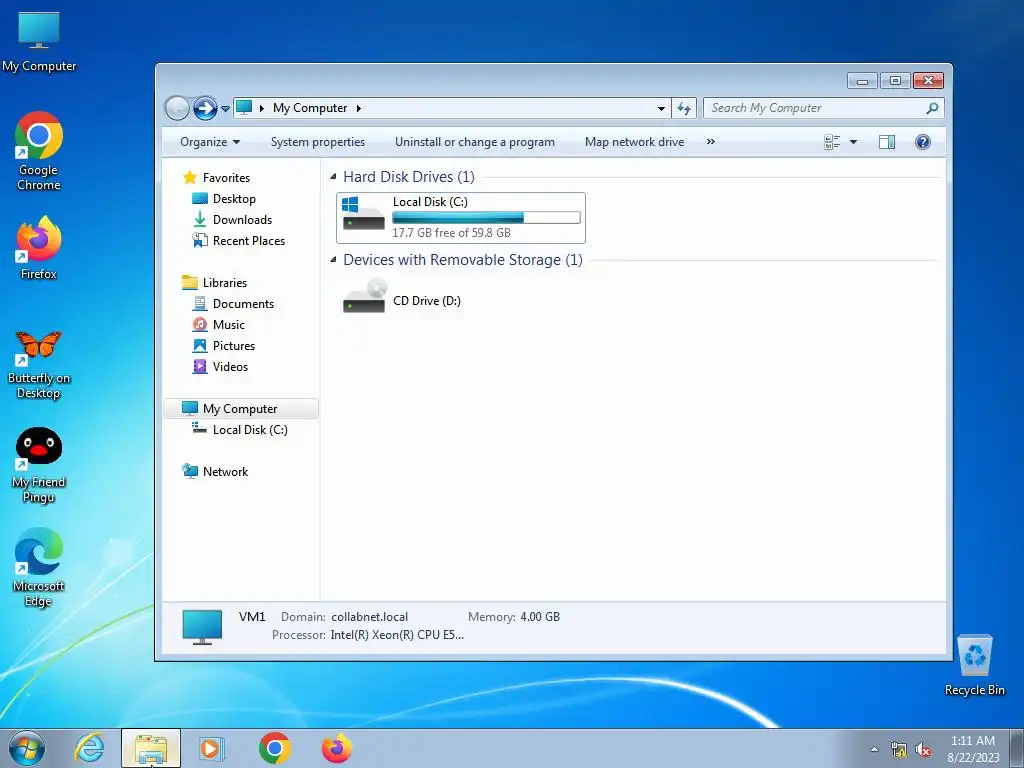Screen dimensions: 1024x768
Task: Open Firefox from the taskbar
Action: click(336, 748)
